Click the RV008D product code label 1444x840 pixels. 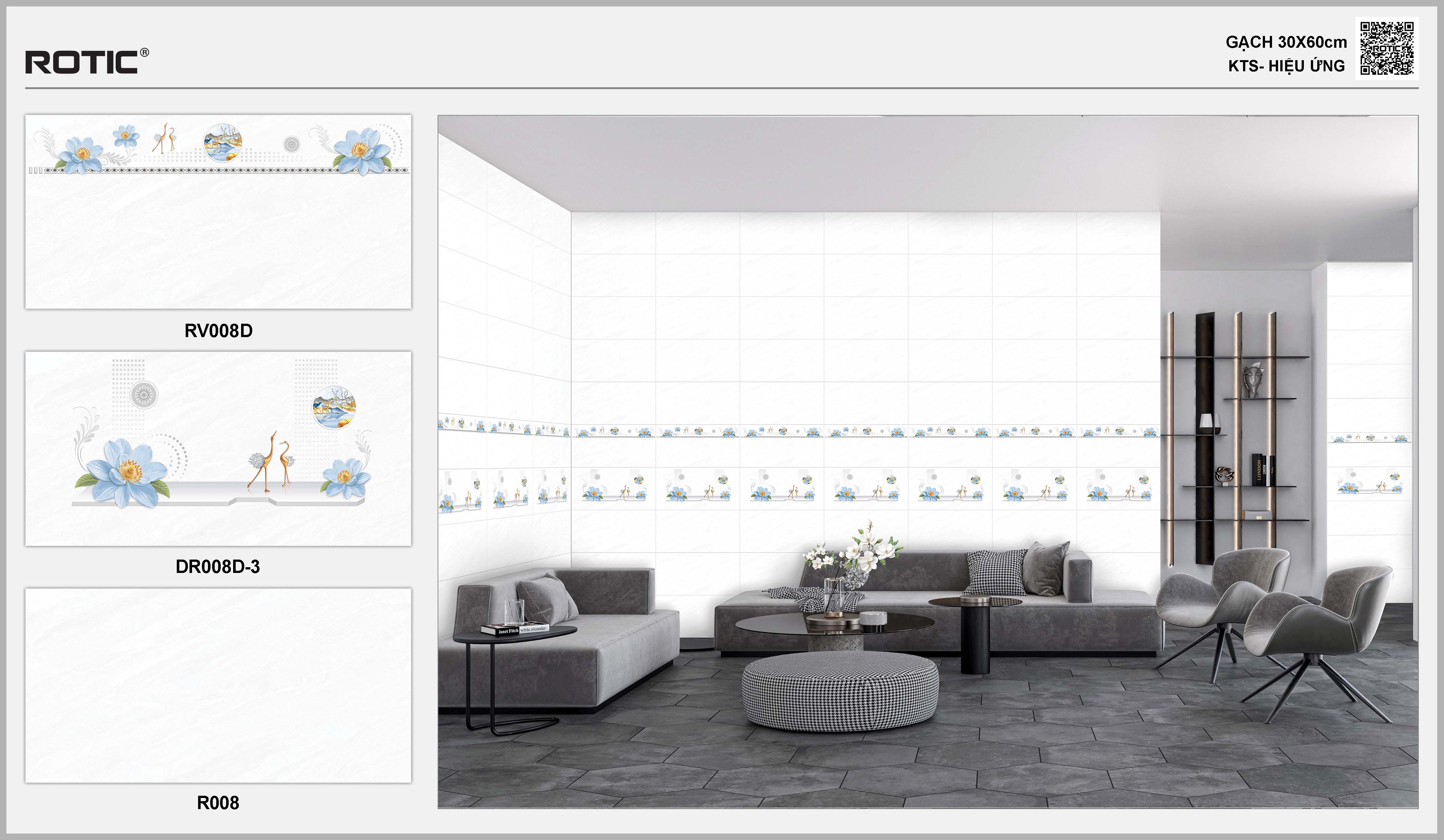218,330
